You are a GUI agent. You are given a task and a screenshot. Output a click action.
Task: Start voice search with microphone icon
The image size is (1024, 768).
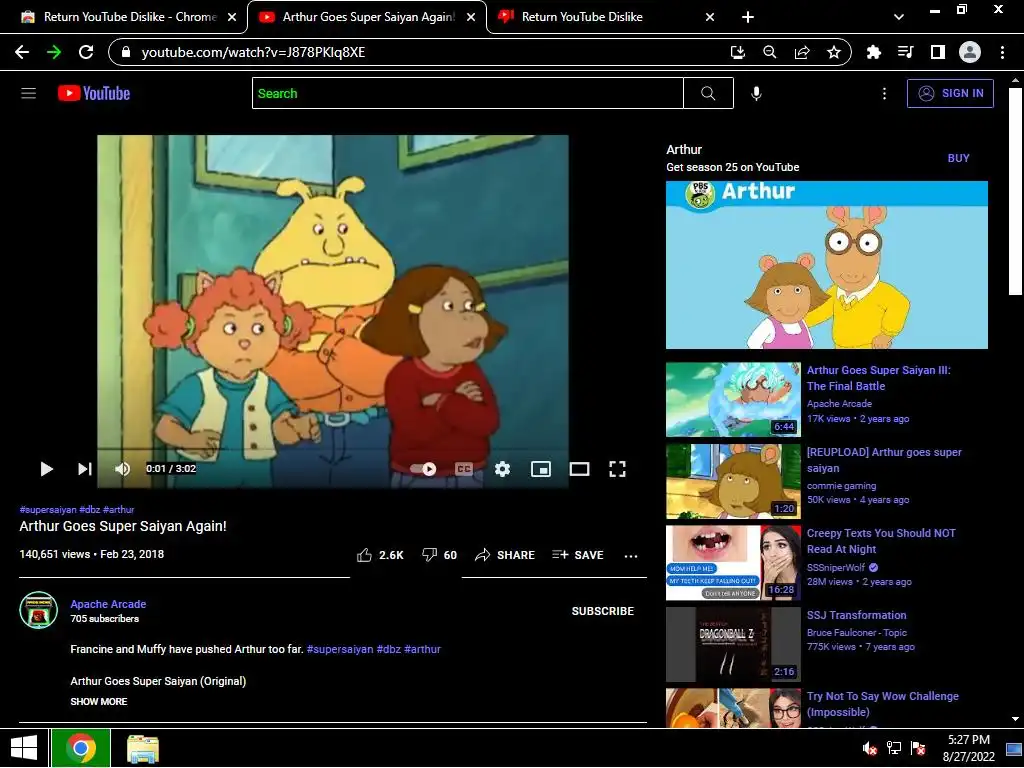tap(756, 93)
